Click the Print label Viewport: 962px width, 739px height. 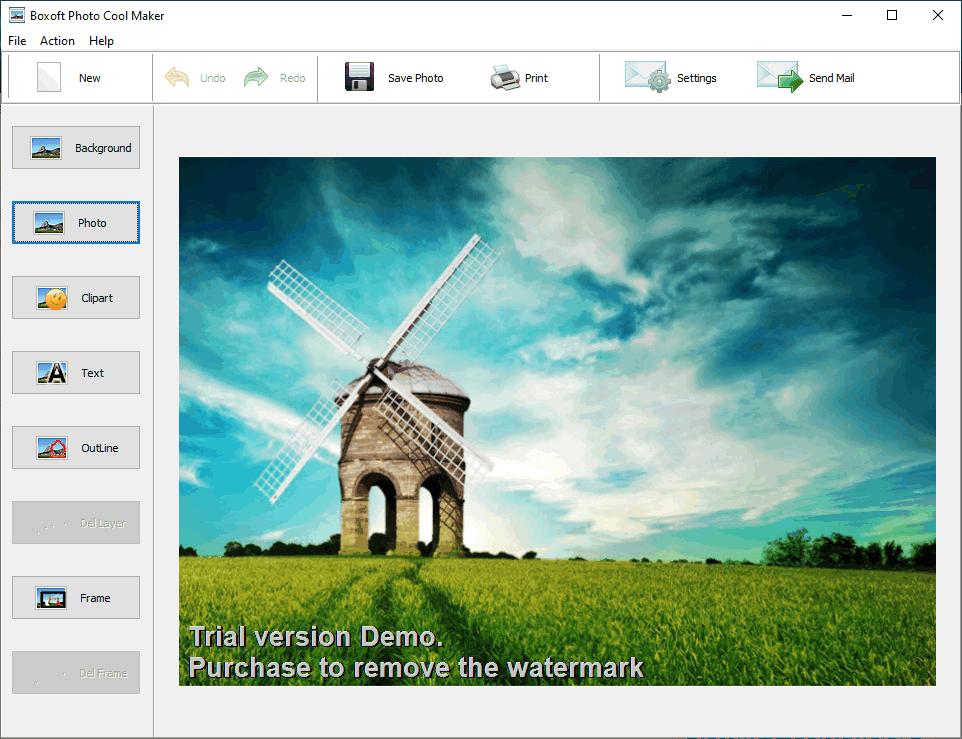coord(536,78)
